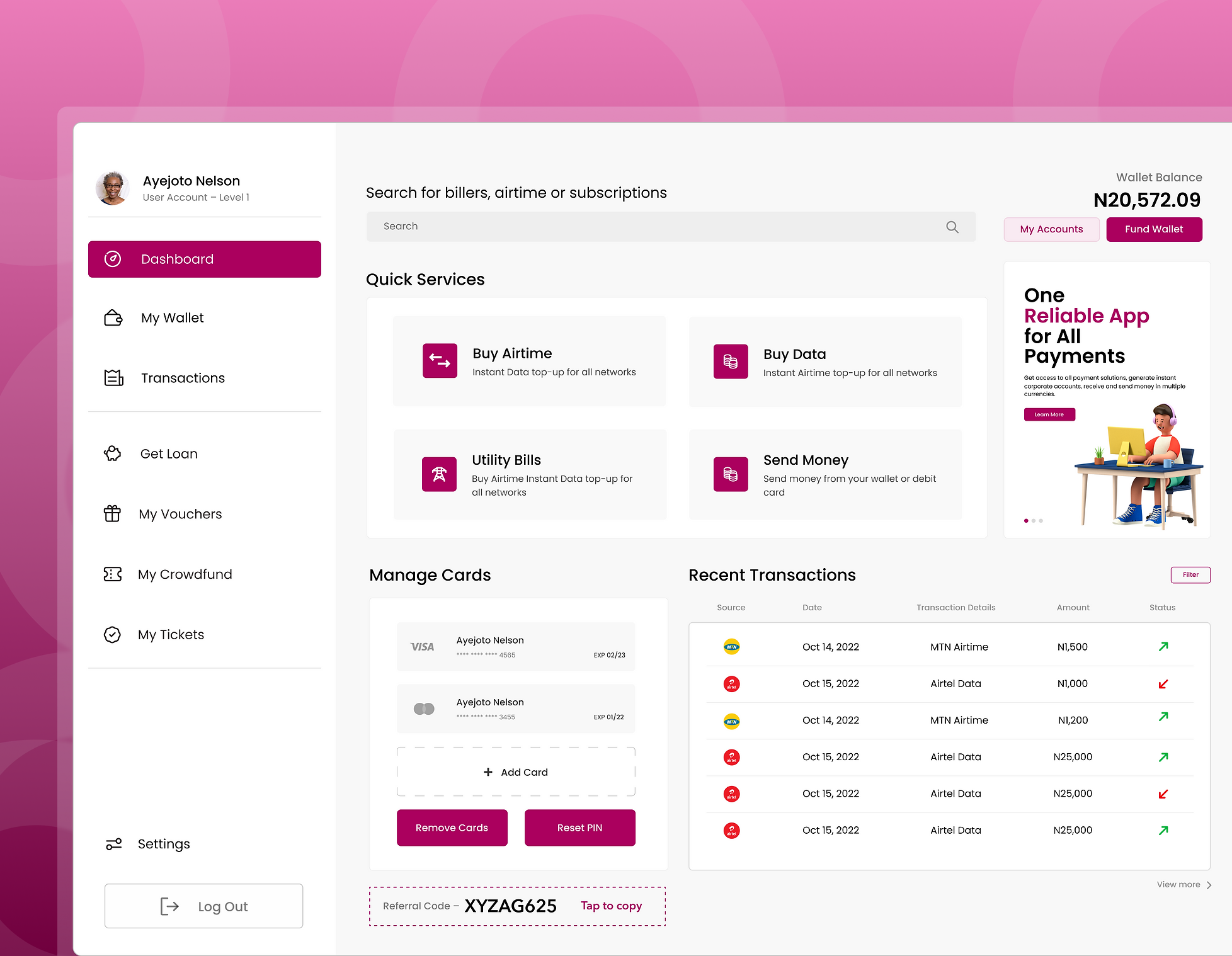
Task: Click the search magnifier icon
Action: [x=952, y=227]
